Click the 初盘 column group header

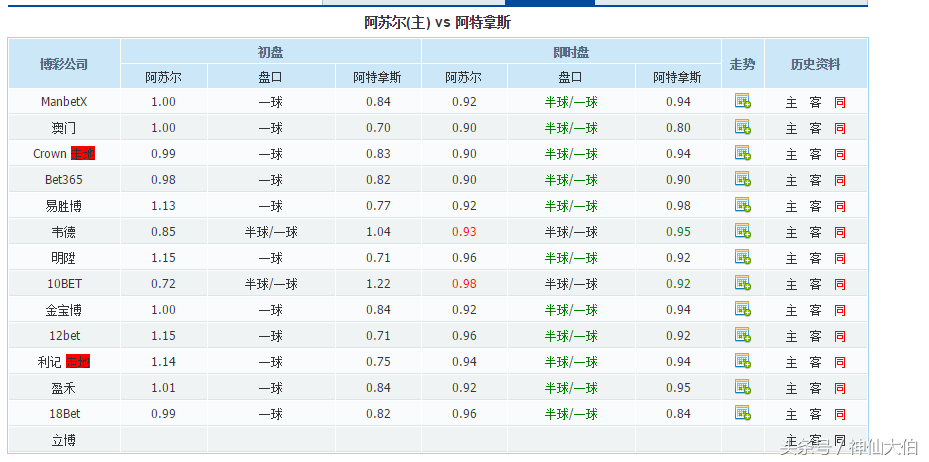click(271, 52)
